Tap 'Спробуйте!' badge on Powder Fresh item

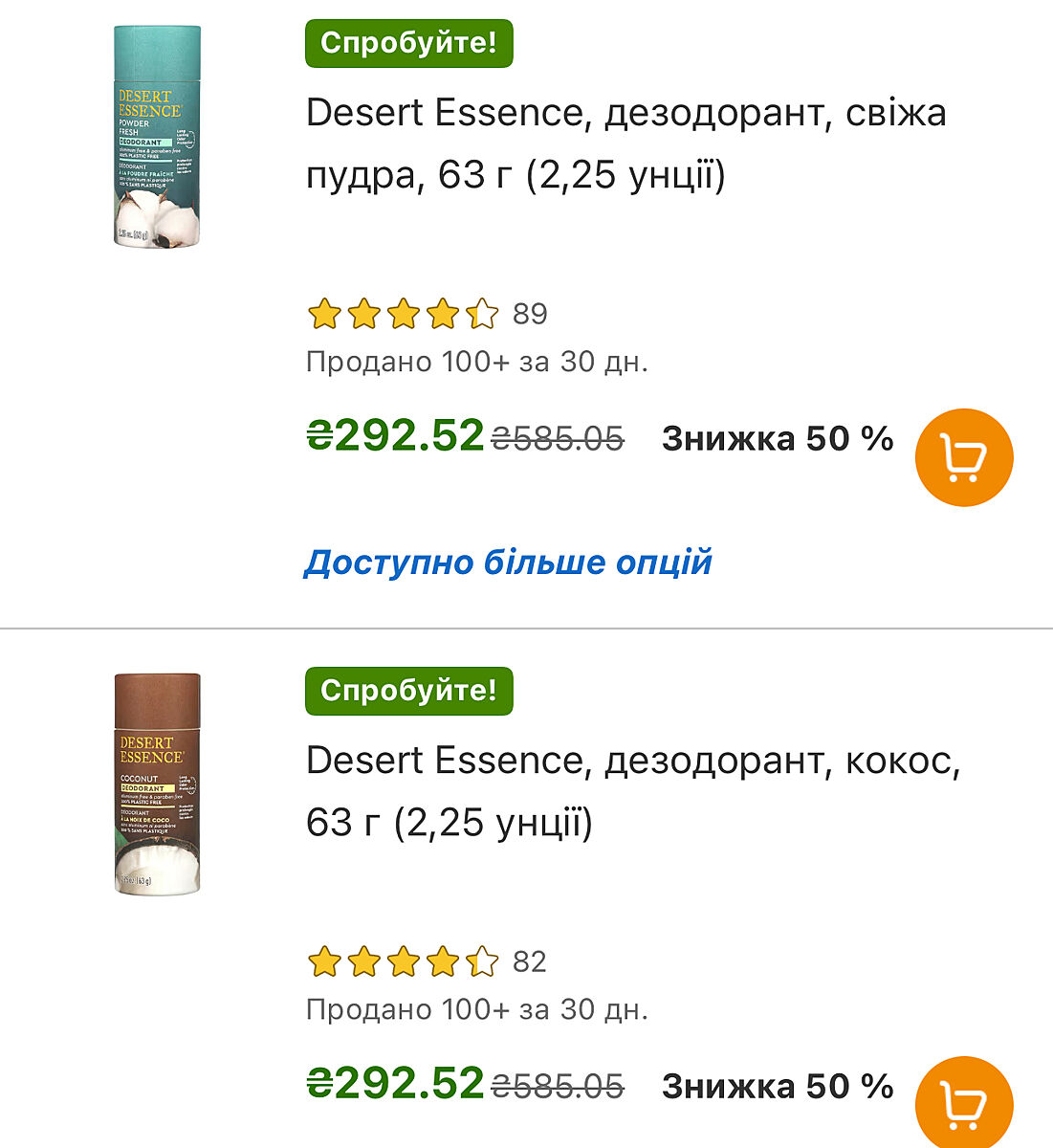pos(408,43)
